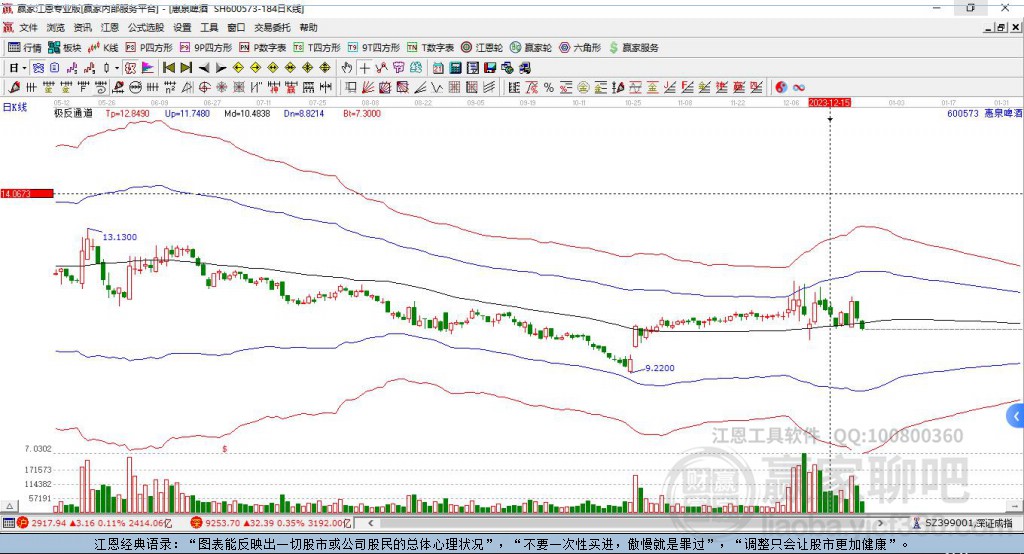The width and height of the screenshot is (1024, 554).
Task: Open the 9P四方形 tool
Action: pyautogui.click(x=206, y=48)
